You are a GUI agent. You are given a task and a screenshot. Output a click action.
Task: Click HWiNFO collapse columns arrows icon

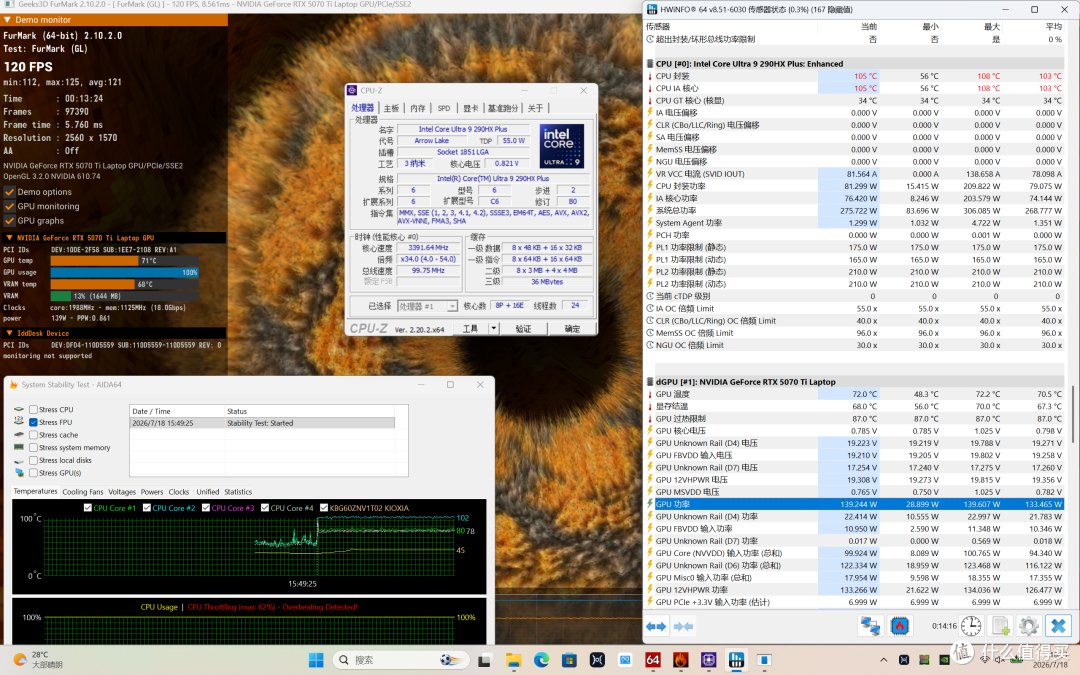(683, 626)
